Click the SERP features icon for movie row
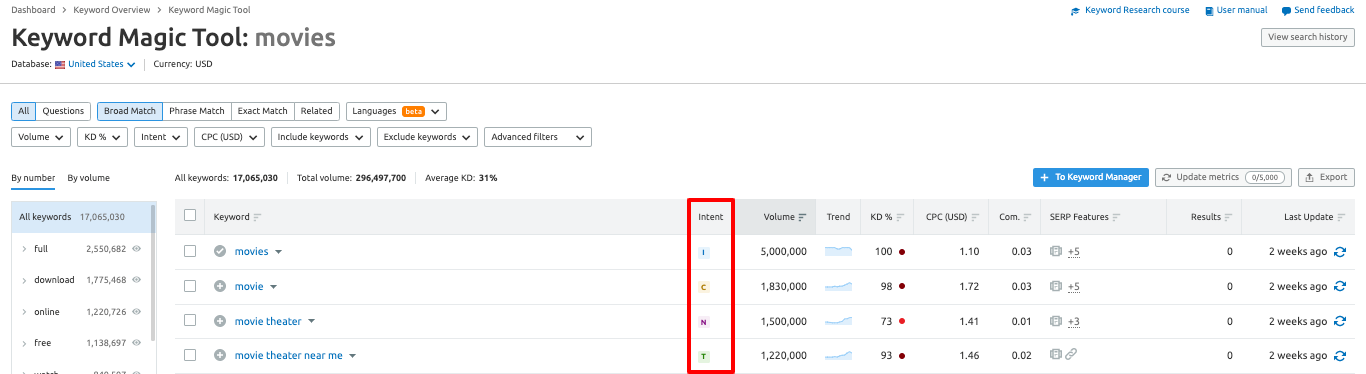 [x=1055, y=287]
